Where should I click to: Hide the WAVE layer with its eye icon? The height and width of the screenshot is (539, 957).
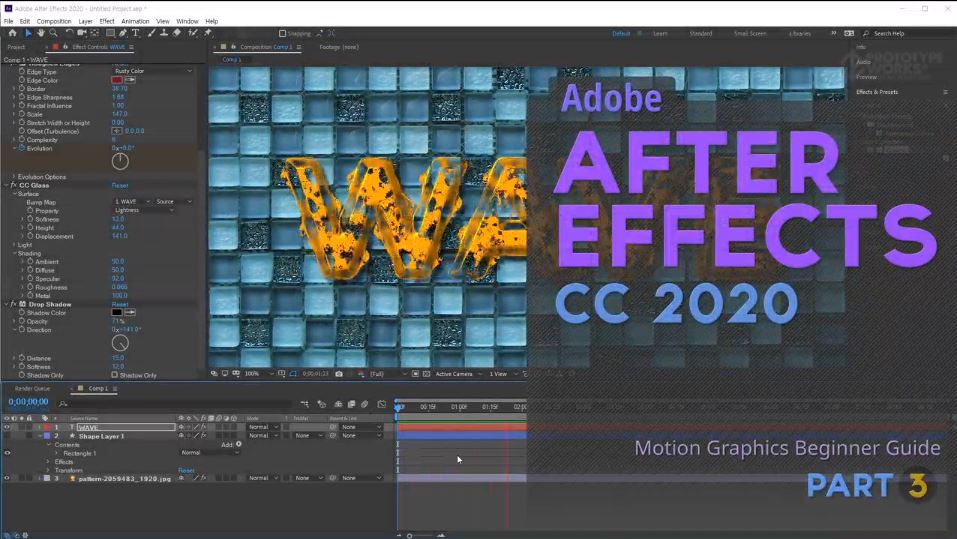click(x=7, y=427)
